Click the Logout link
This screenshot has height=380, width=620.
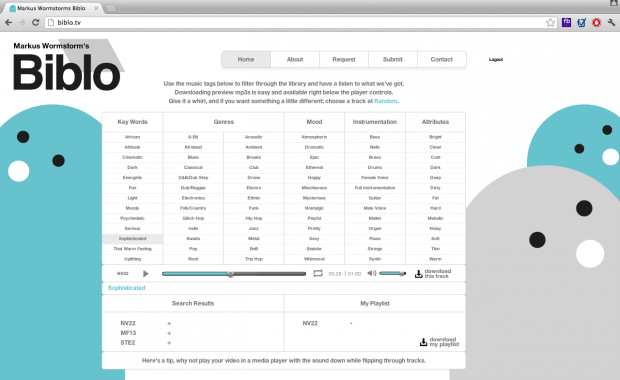coord(496,59)
